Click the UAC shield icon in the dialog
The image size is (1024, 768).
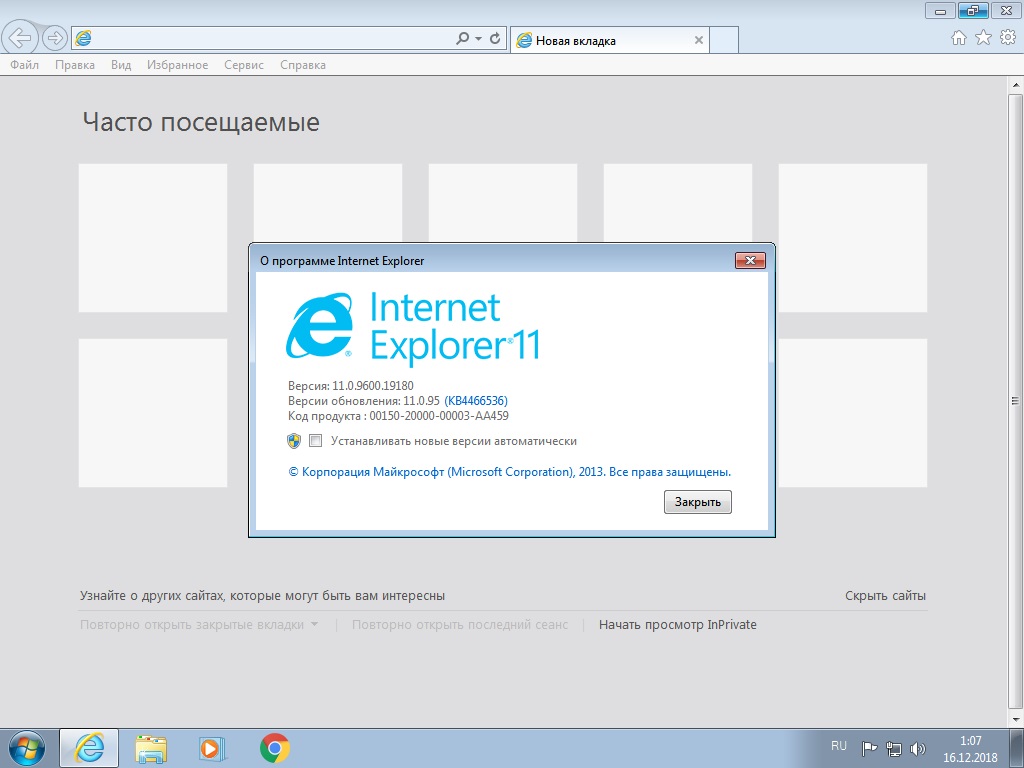pos(294,441)
